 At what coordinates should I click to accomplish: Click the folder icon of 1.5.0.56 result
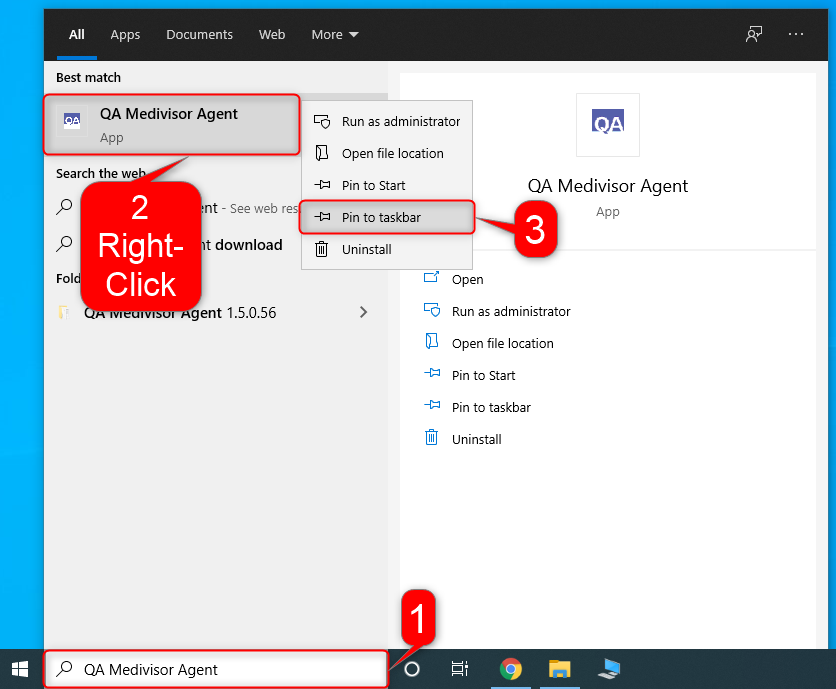(x=64, y=313)
